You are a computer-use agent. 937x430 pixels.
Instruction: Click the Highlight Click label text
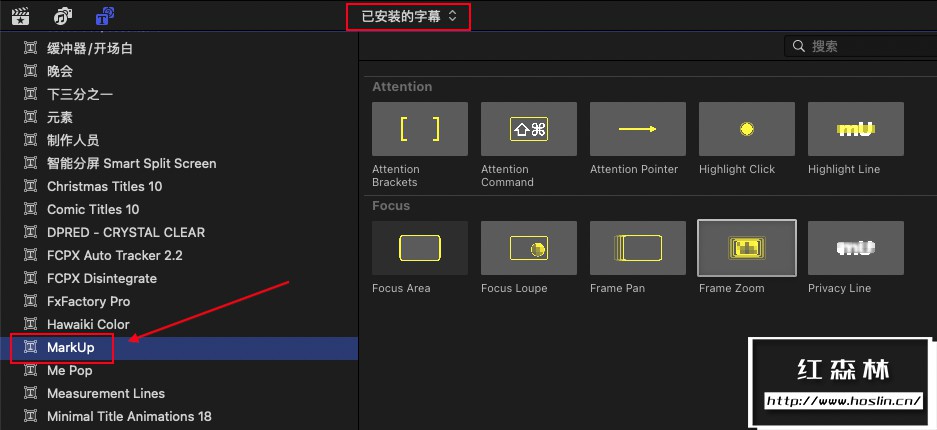click(737, 170)
